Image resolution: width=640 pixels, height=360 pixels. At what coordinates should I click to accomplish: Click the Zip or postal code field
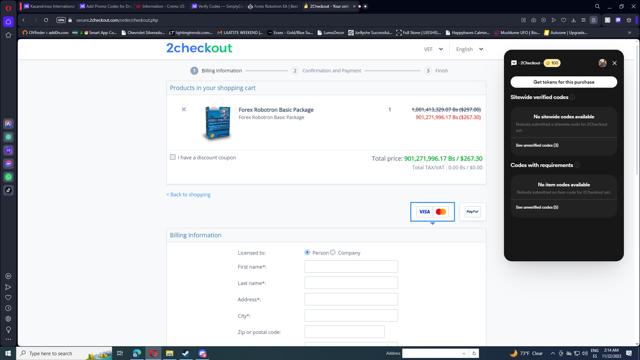[344, 332]
